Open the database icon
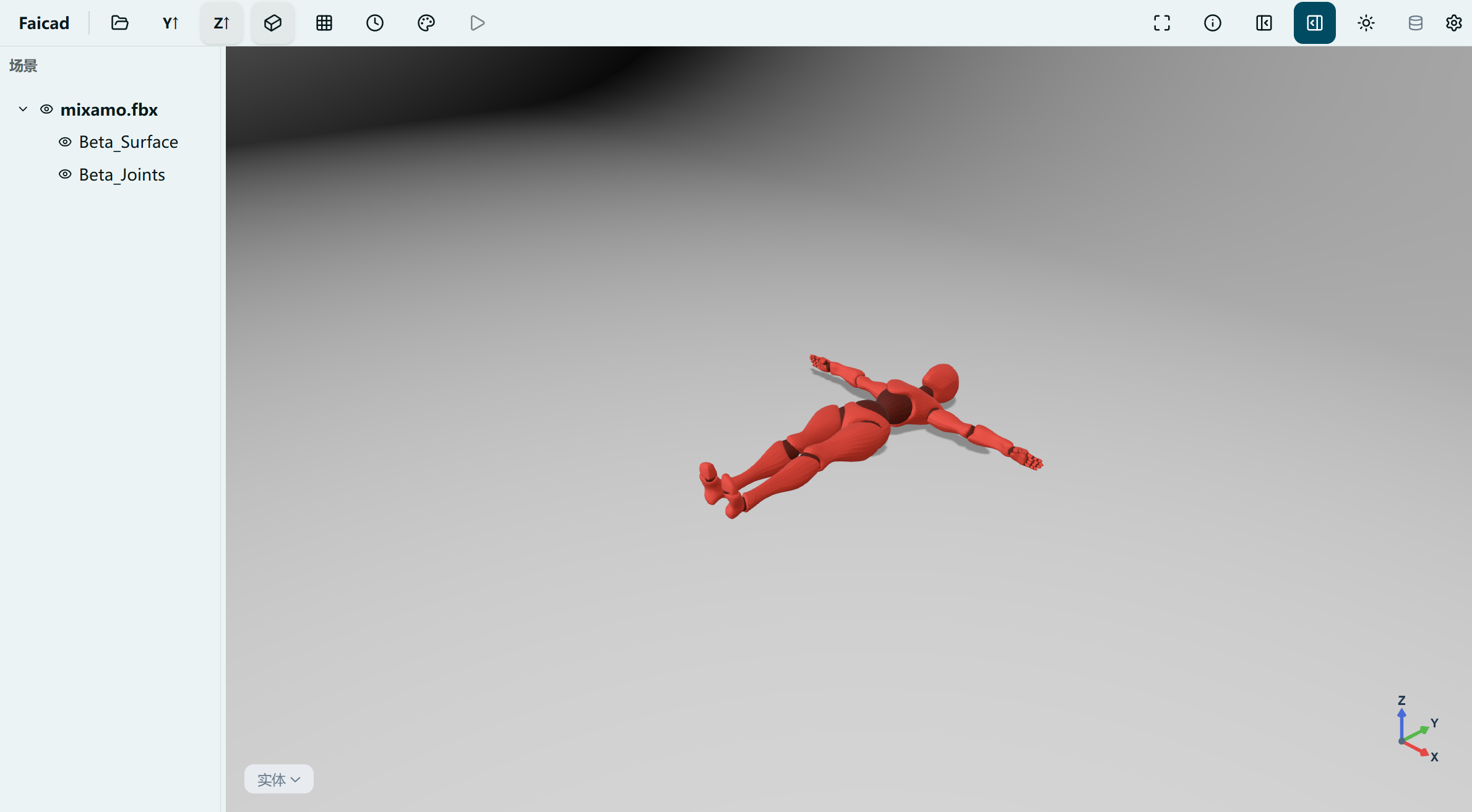The height and width of the screenshot is (812, 1472). 1416,23
